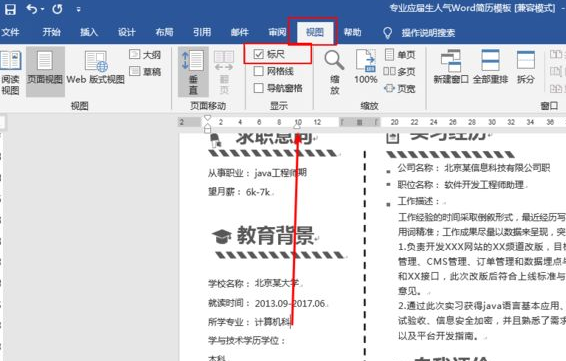Click 全部重排 arrange all windows

(x=490, y=67)
